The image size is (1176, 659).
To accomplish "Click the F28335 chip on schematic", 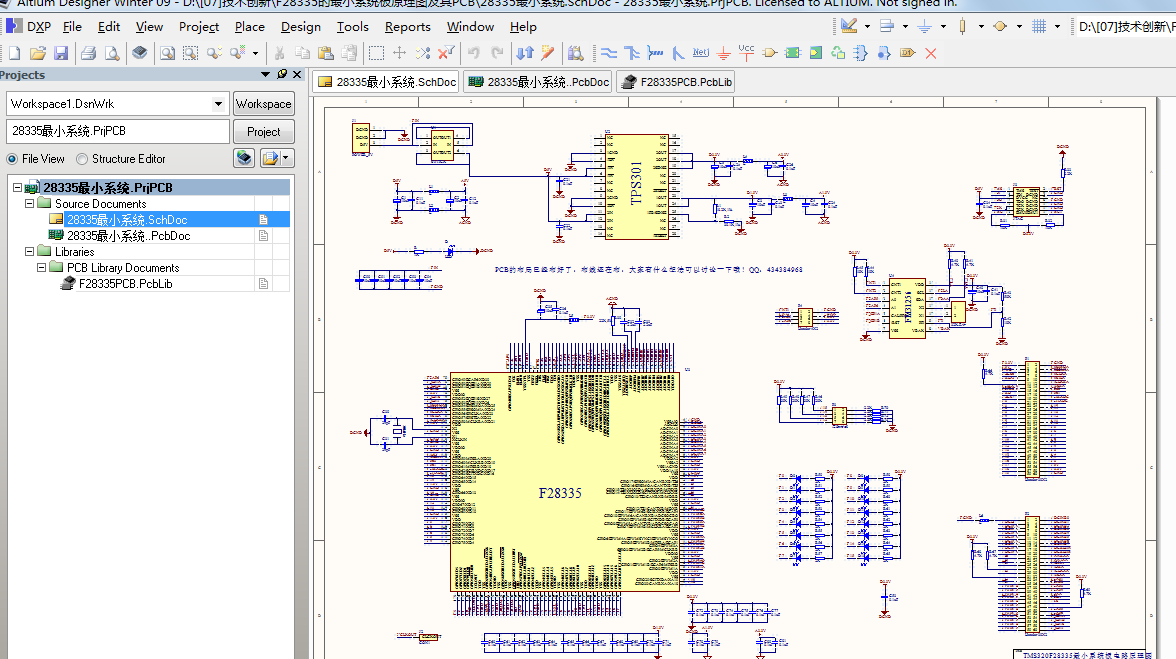I will pos(564,481).
